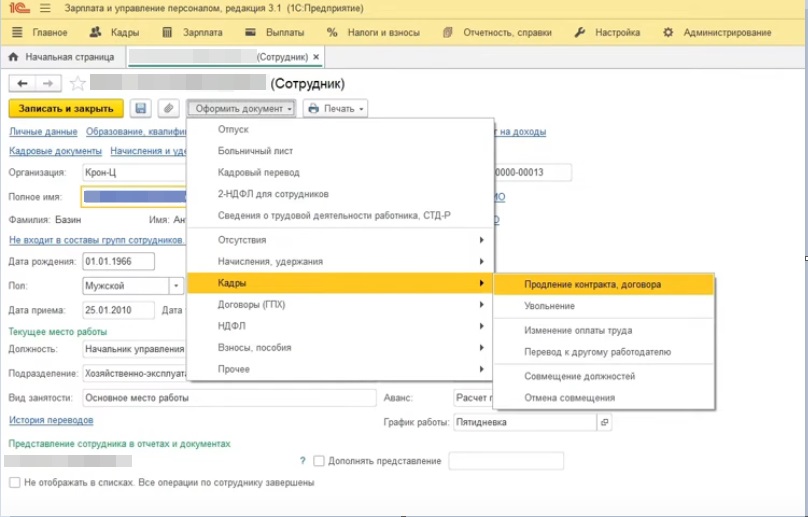Viewport: 808px width, 517px height.
Task: Open the Администрирование gear section
Action: (722, 32)
